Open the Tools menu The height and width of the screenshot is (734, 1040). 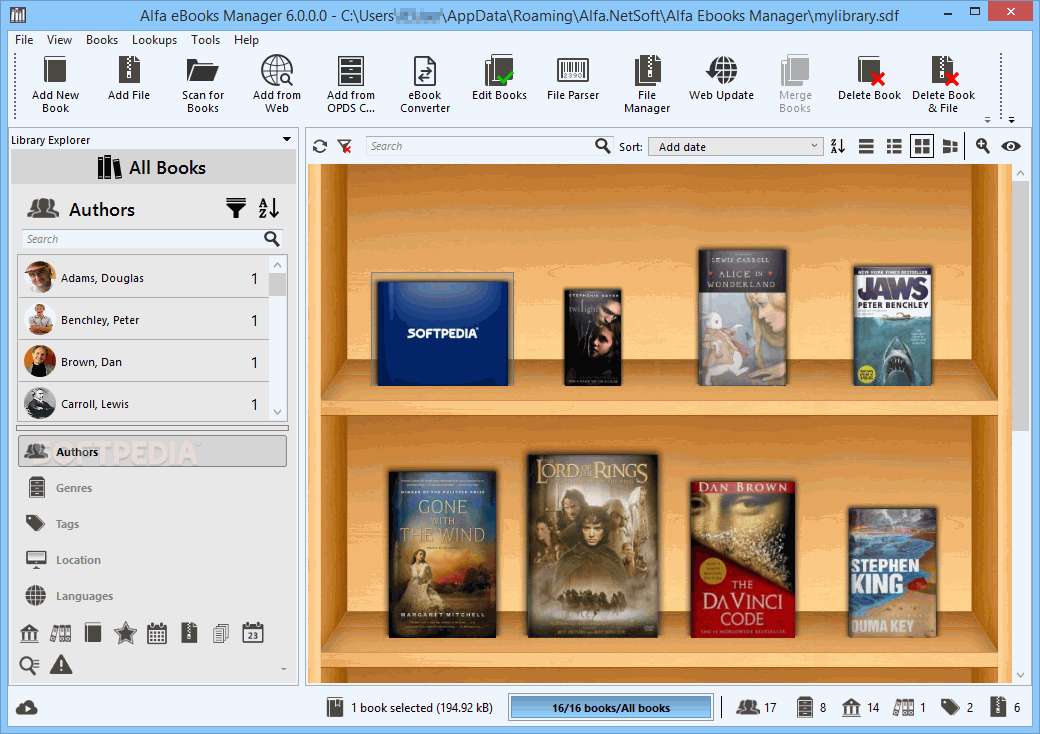[x=205, y=40]
